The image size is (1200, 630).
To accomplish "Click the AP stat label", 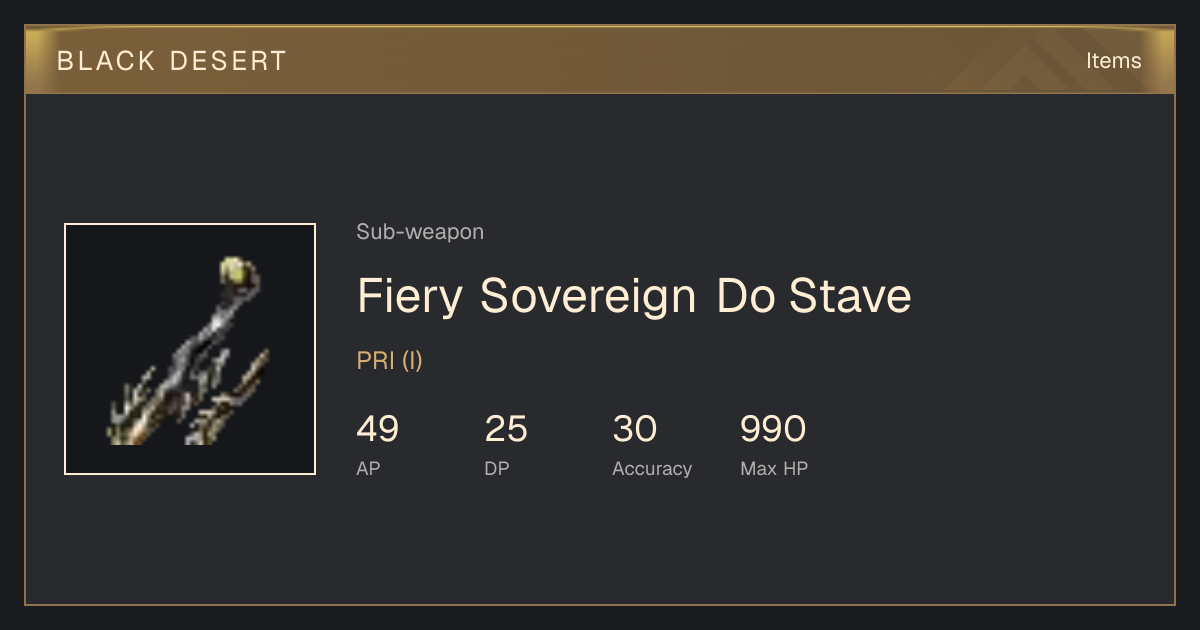I will (368, 468).
